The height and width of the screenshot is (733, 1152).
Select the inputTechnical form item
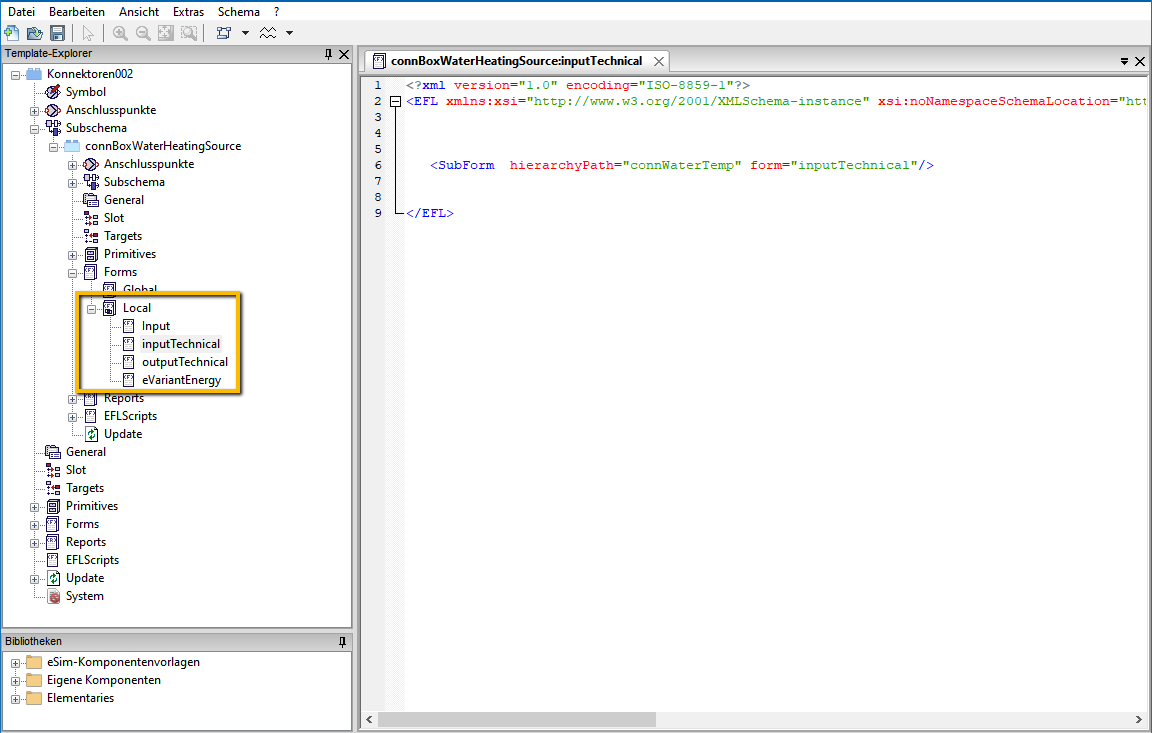click(x=181, y=344)
